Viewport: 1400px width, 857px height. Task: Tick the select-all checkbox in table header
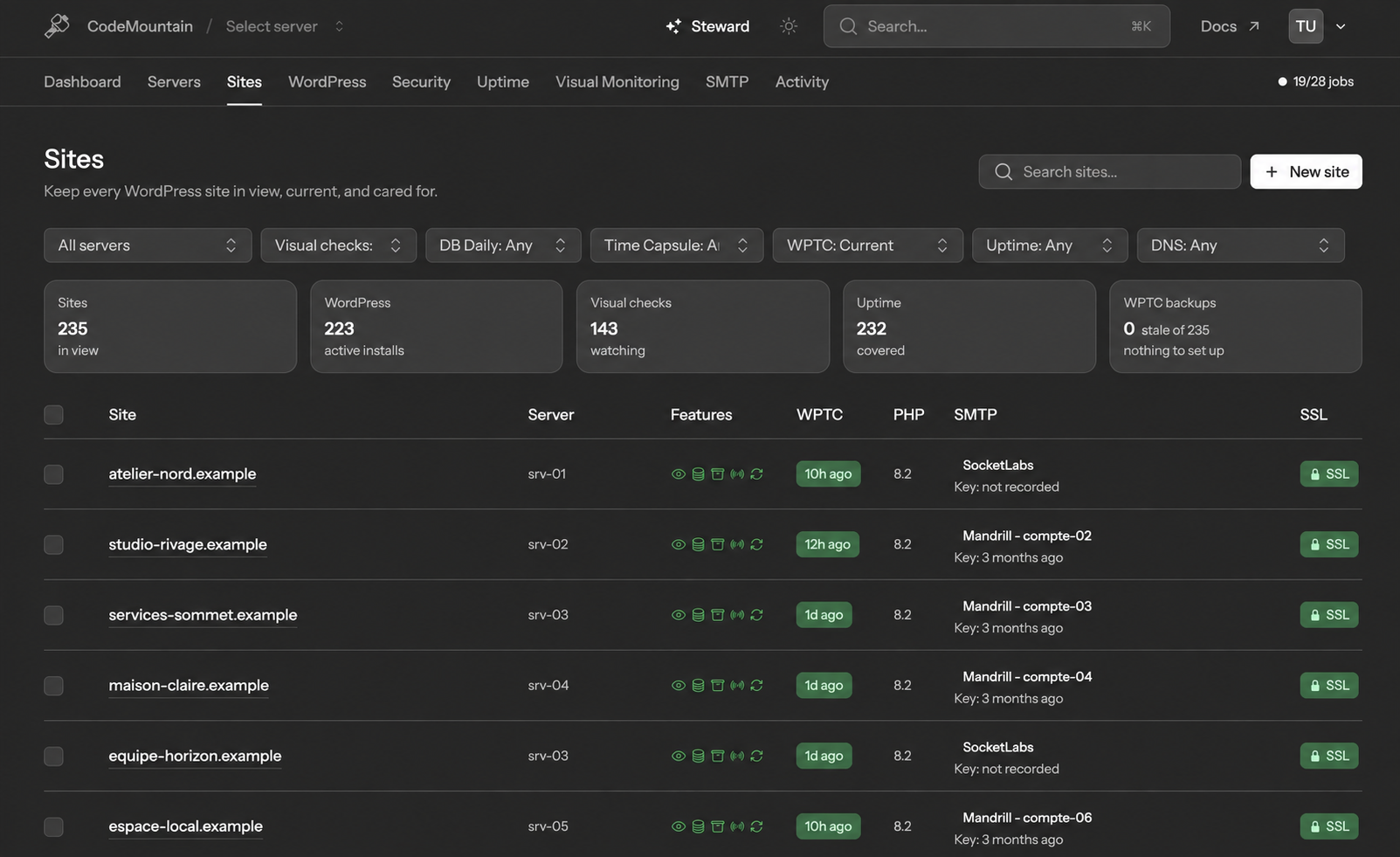click(x=53, y=415)
